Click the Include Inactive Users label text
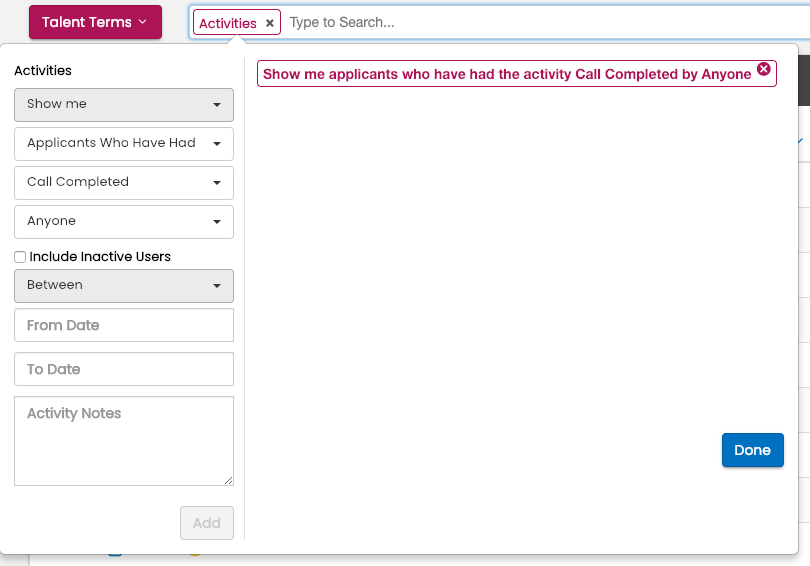810x566 pixels. [x=100, y=257]
